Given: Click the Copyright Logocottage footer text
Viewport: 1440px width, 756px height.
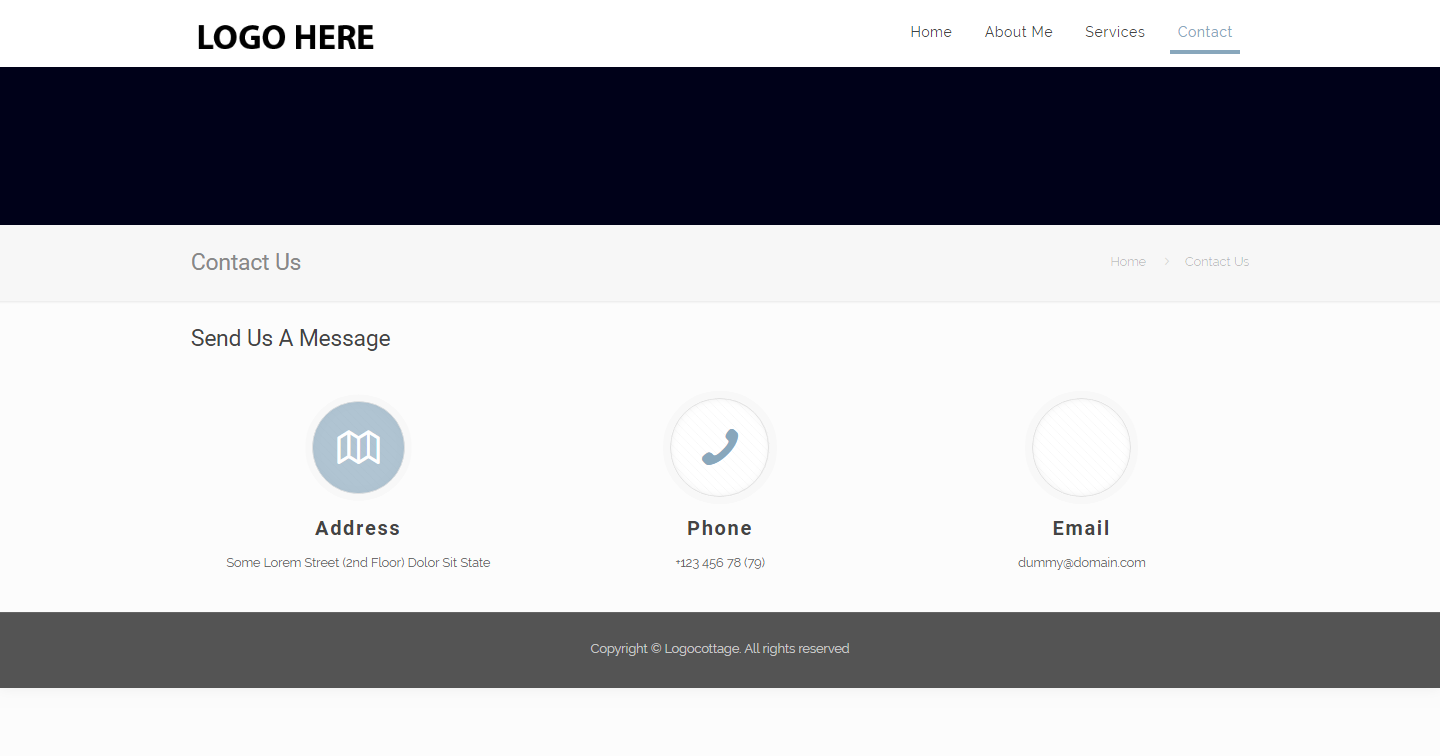Looking at the screenshot, I should pyautogui.click(x=720, y=649).
